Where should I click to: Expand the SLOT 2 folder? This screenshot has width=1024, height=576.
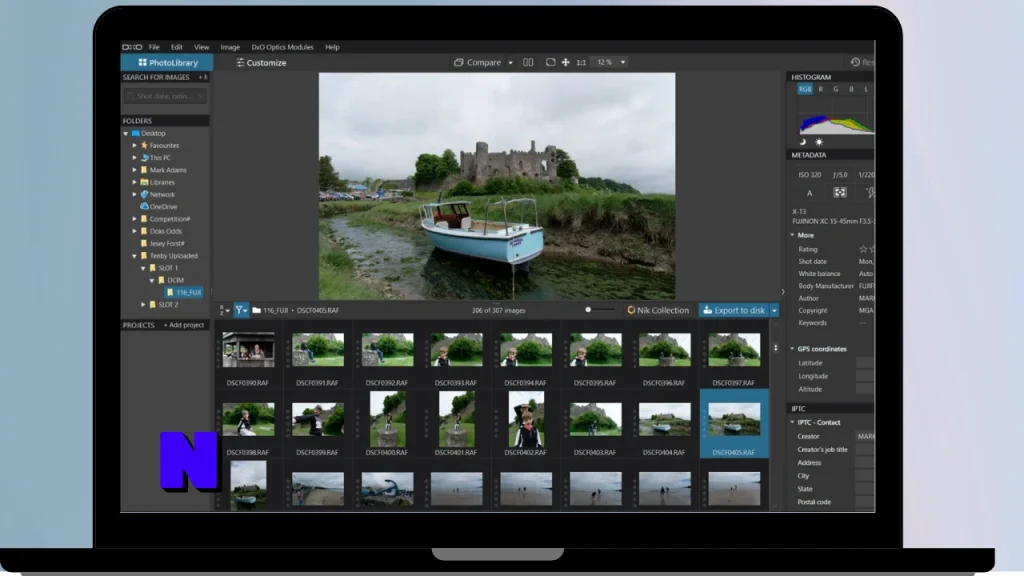click(144, 304)
